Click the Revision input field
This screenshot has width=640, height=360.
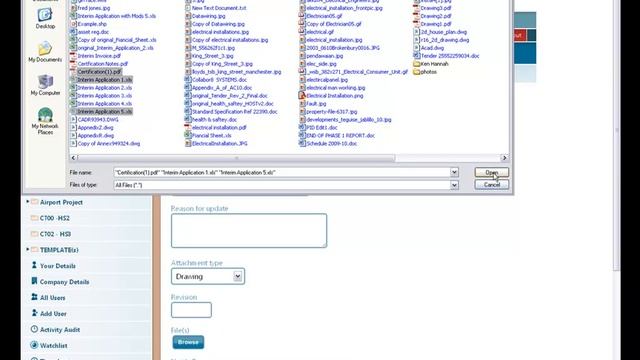pos(191,310)
